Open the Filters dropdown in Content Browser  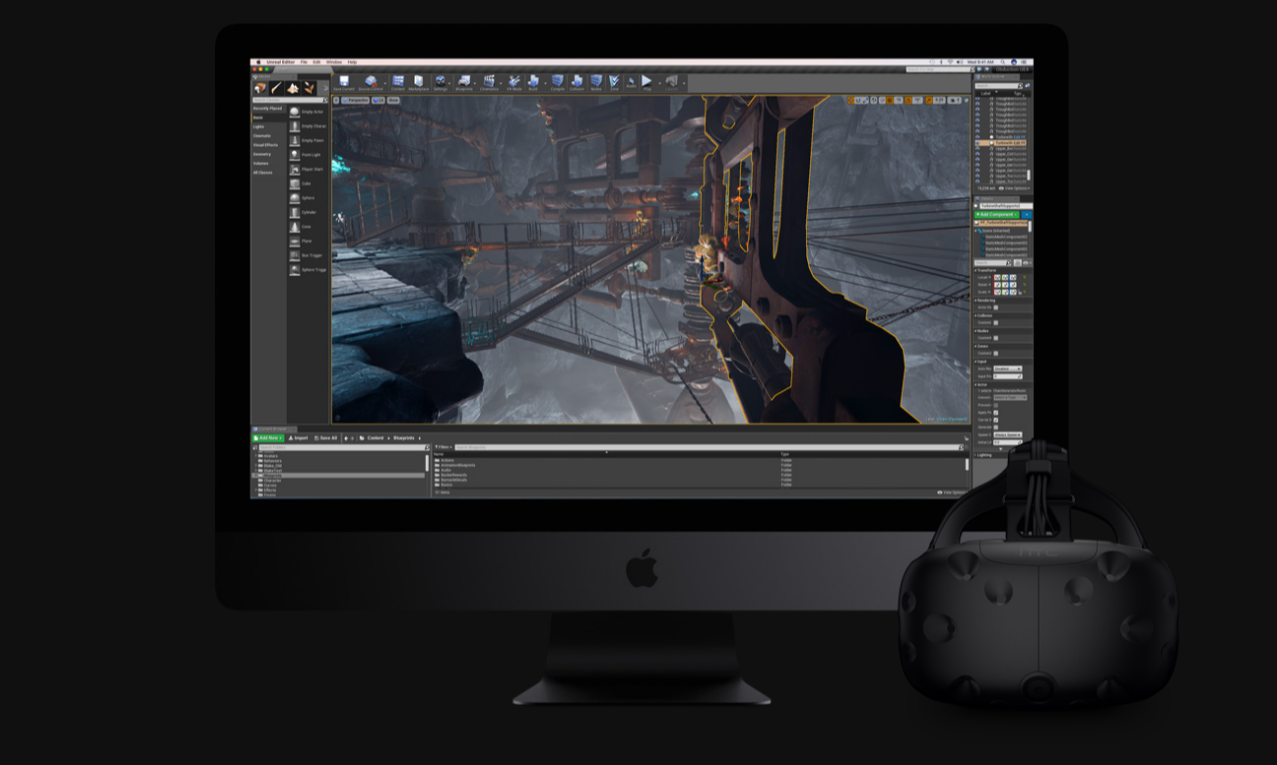[442, 447]
